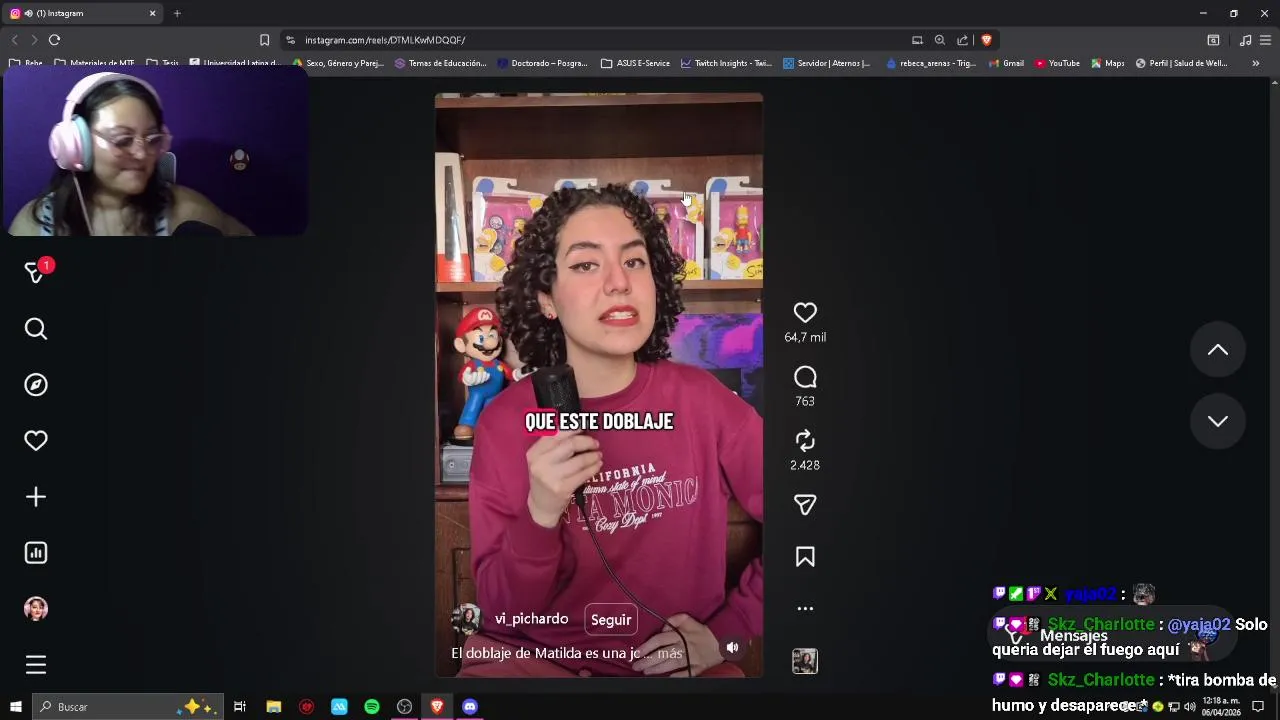Create a new post with the plus icon
Viewport: 1280px width, 720px height.
coord(36,497)
